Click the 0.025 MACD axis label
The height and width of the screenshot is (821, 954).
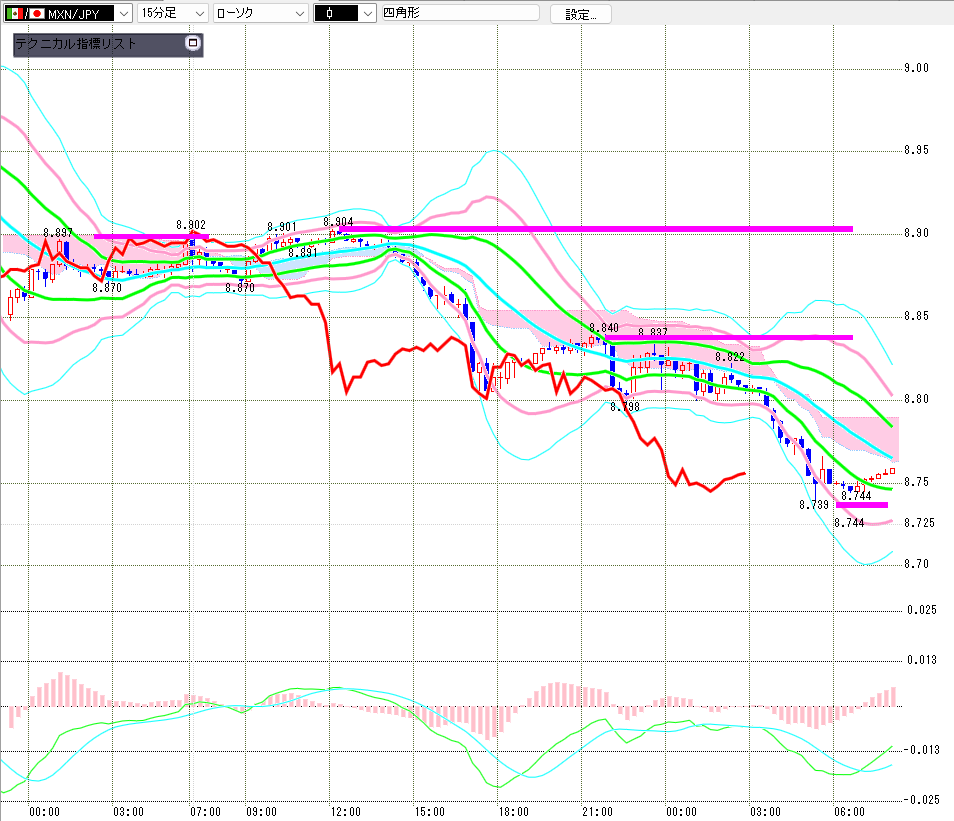pyautogui.click(x=922, y=610)
